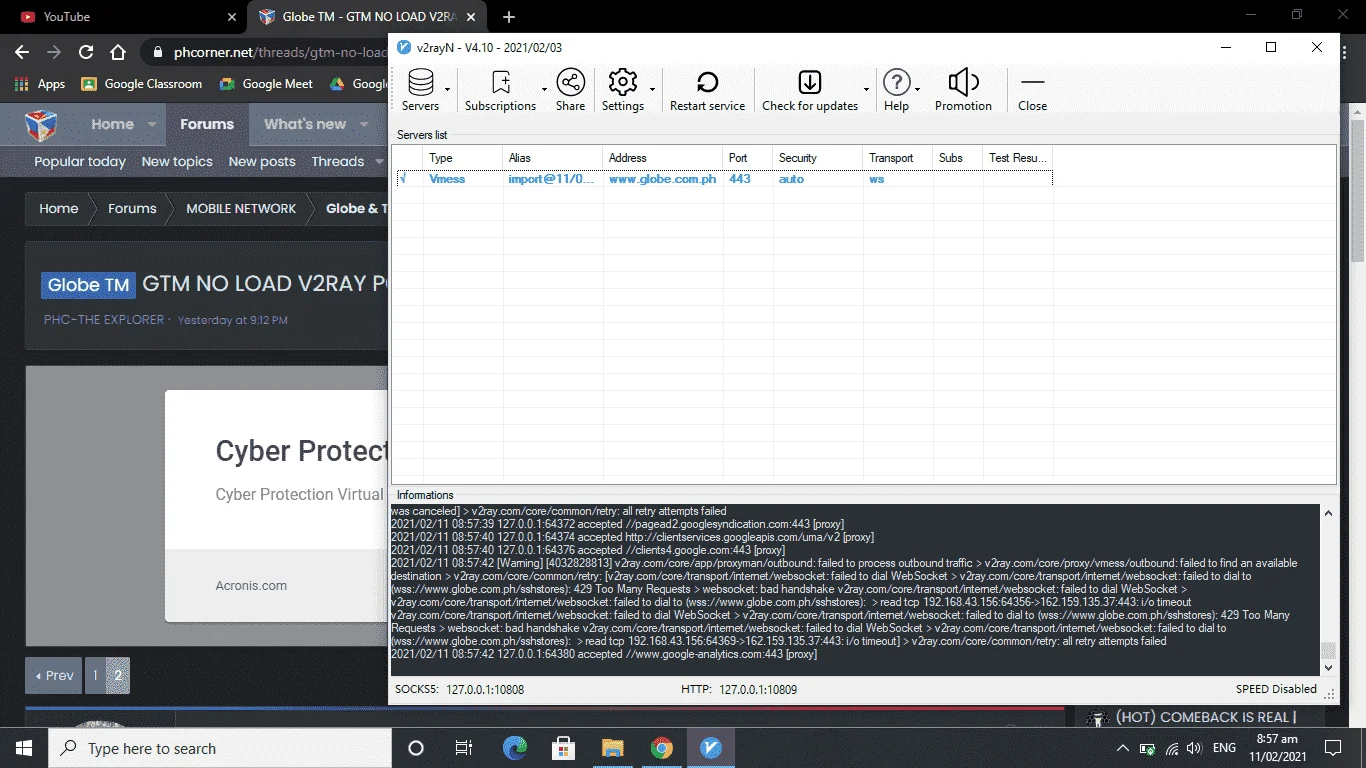Open the Apps bookmark shortcut
The height and width of the screenshot is (768, 1366).
[x=40, y=84]
